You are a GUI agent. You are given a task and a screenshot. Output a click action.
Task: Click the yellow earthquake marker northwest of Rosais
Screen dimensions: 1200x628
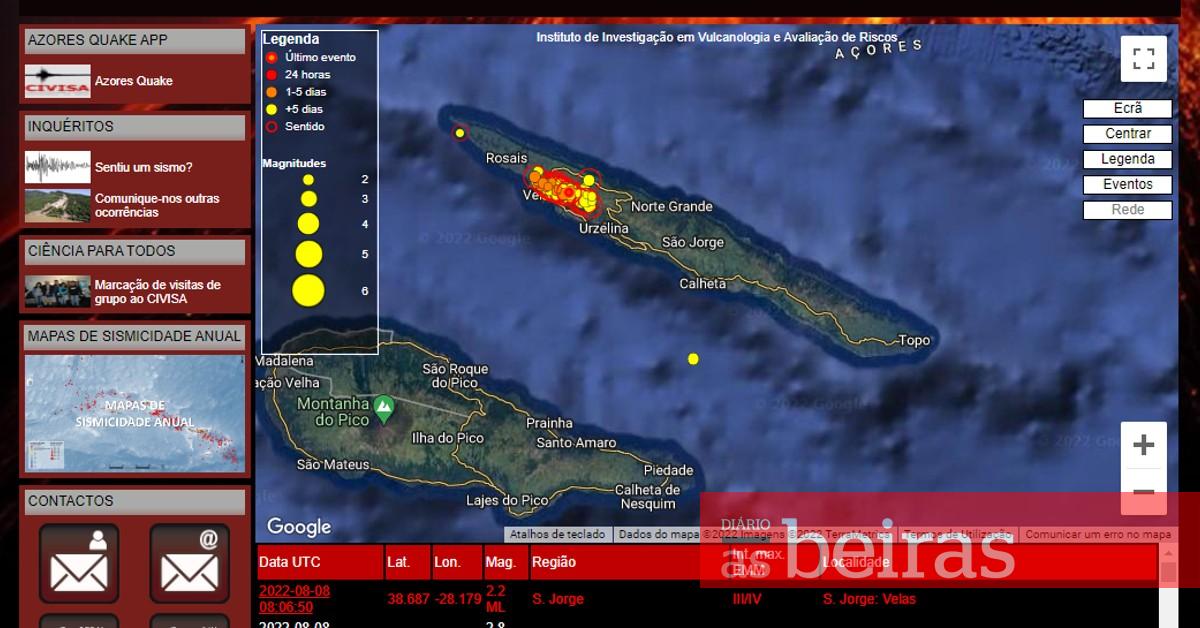point(460,133)
